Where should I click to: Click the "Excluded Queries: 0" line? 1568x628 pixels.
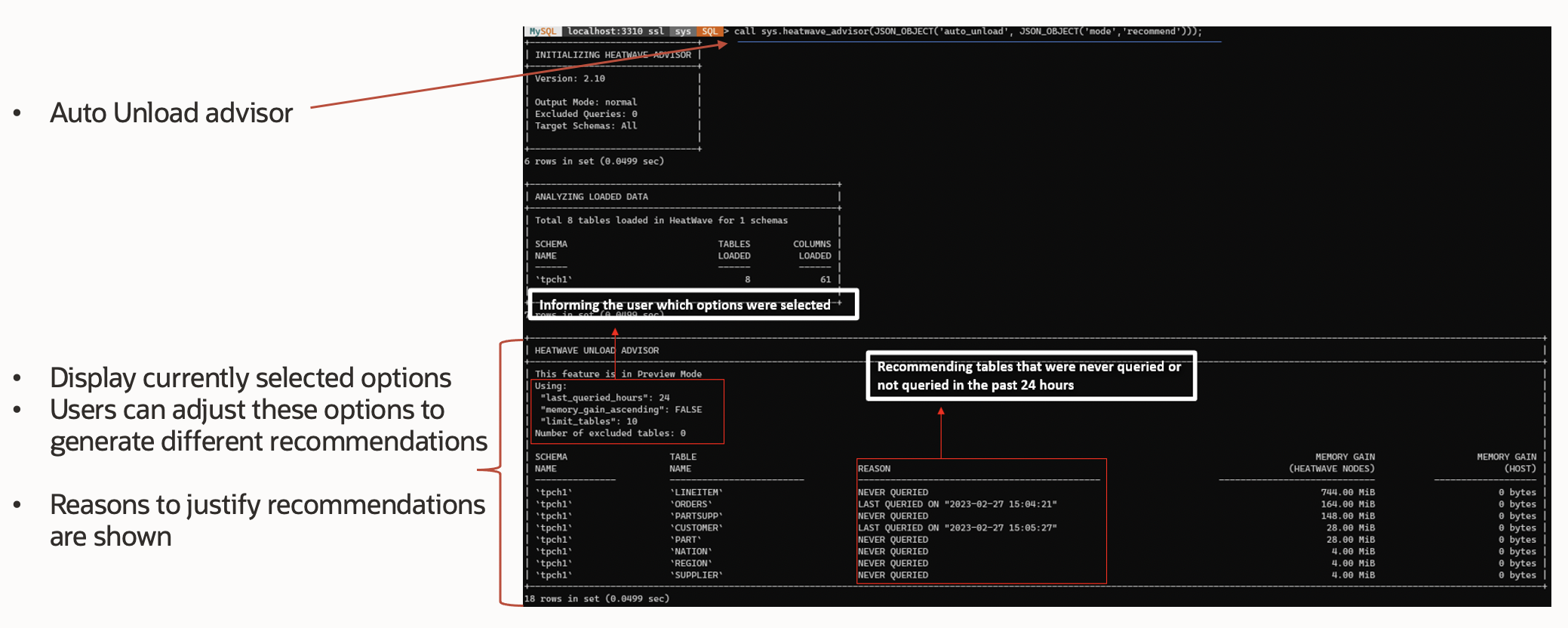coord(586,114)
